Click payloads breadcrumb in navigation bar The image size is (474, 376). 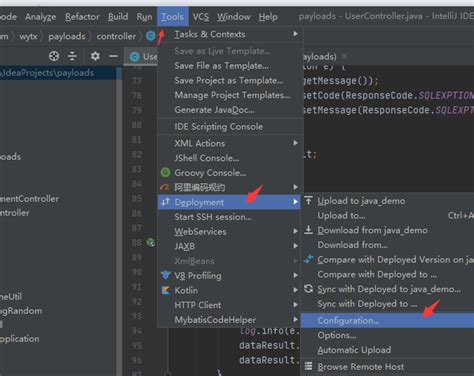[67, 36]
